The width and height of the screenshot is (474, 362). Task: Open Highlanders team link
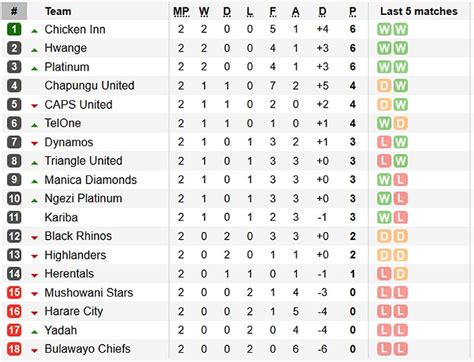click(75, 255)
